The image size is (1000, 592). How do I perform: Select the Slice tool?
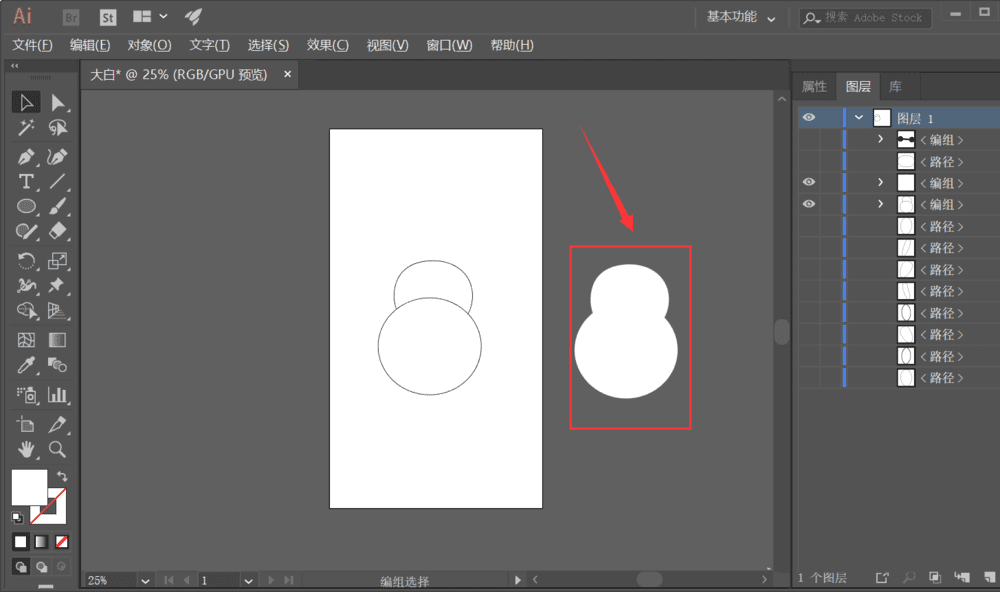click(x=57, y=424)
